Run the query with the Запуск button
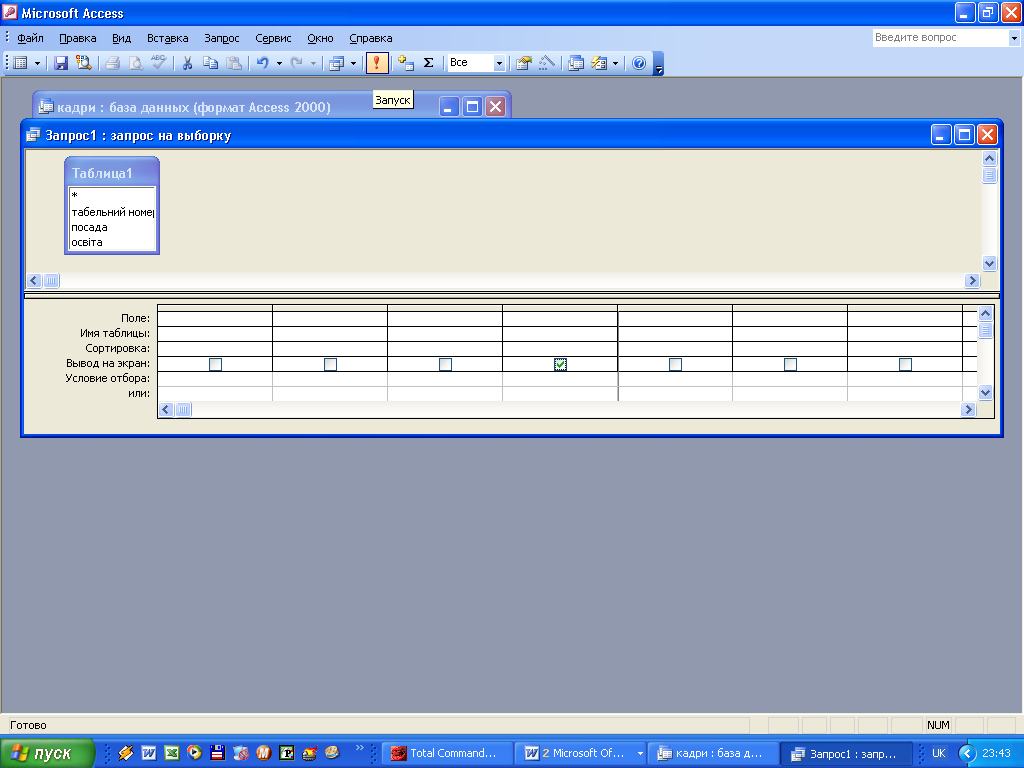The image size is (1024, 768). pos(377,63)
